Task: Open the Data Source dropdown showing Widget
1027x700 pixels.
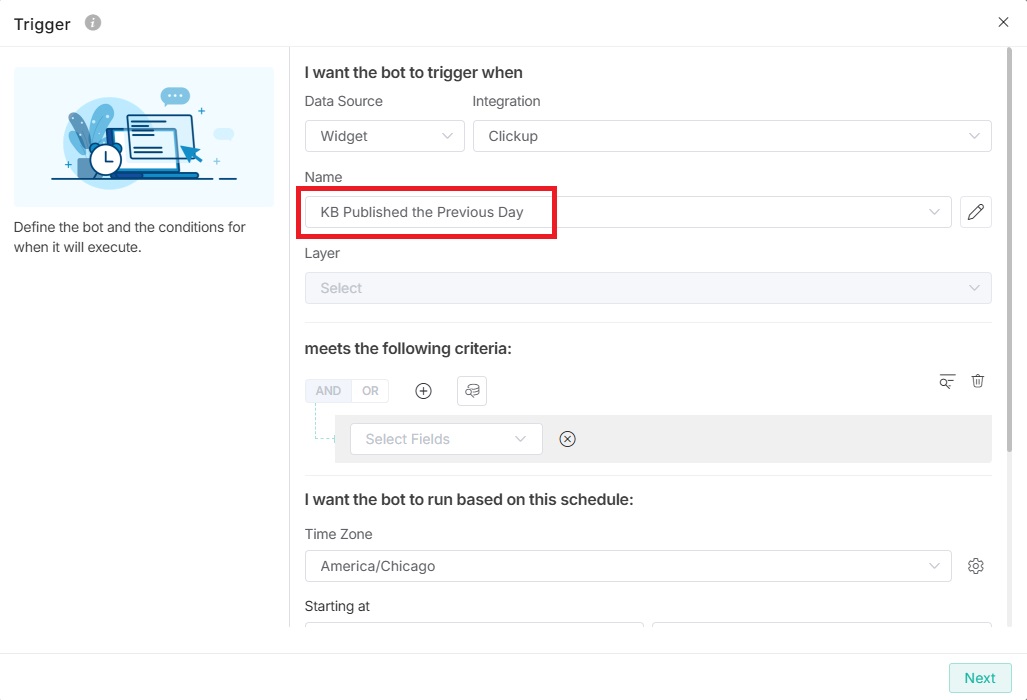Action: [x=384, y=136]
